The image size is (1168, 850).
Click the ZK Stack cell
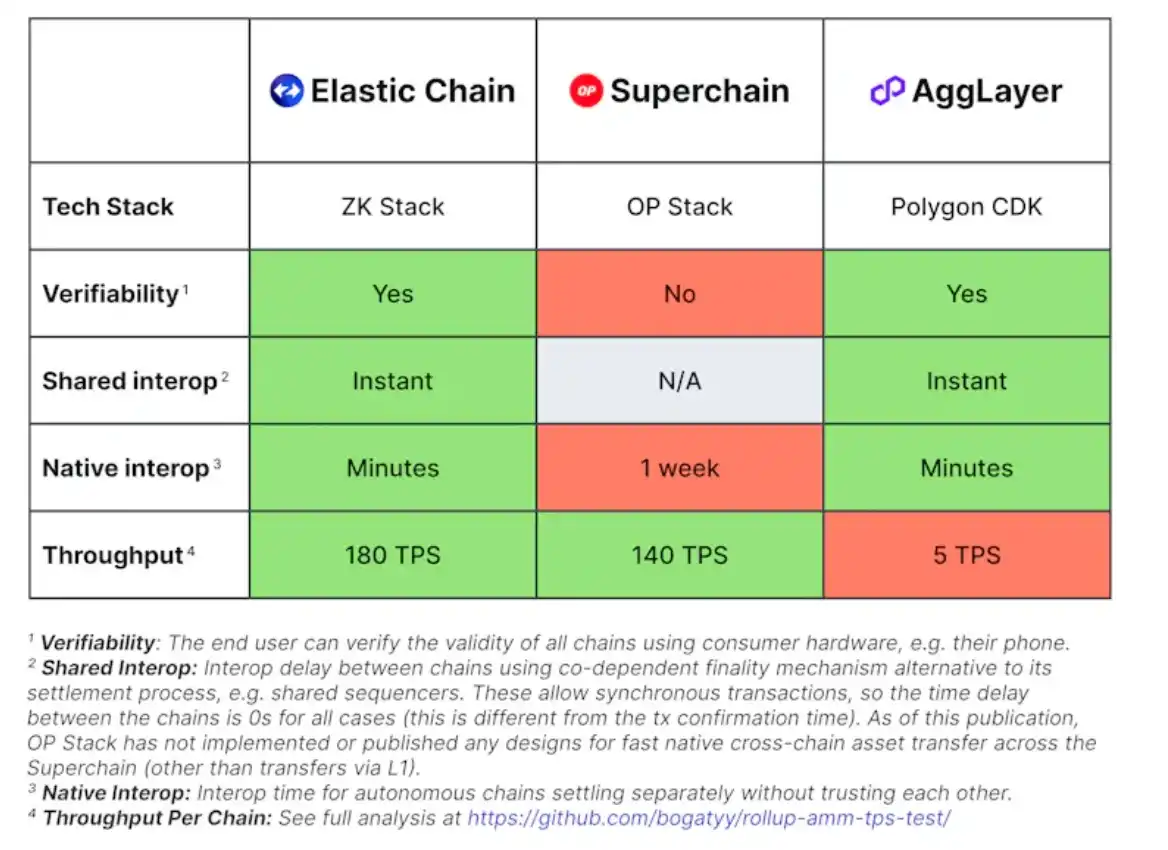[393, 207]
